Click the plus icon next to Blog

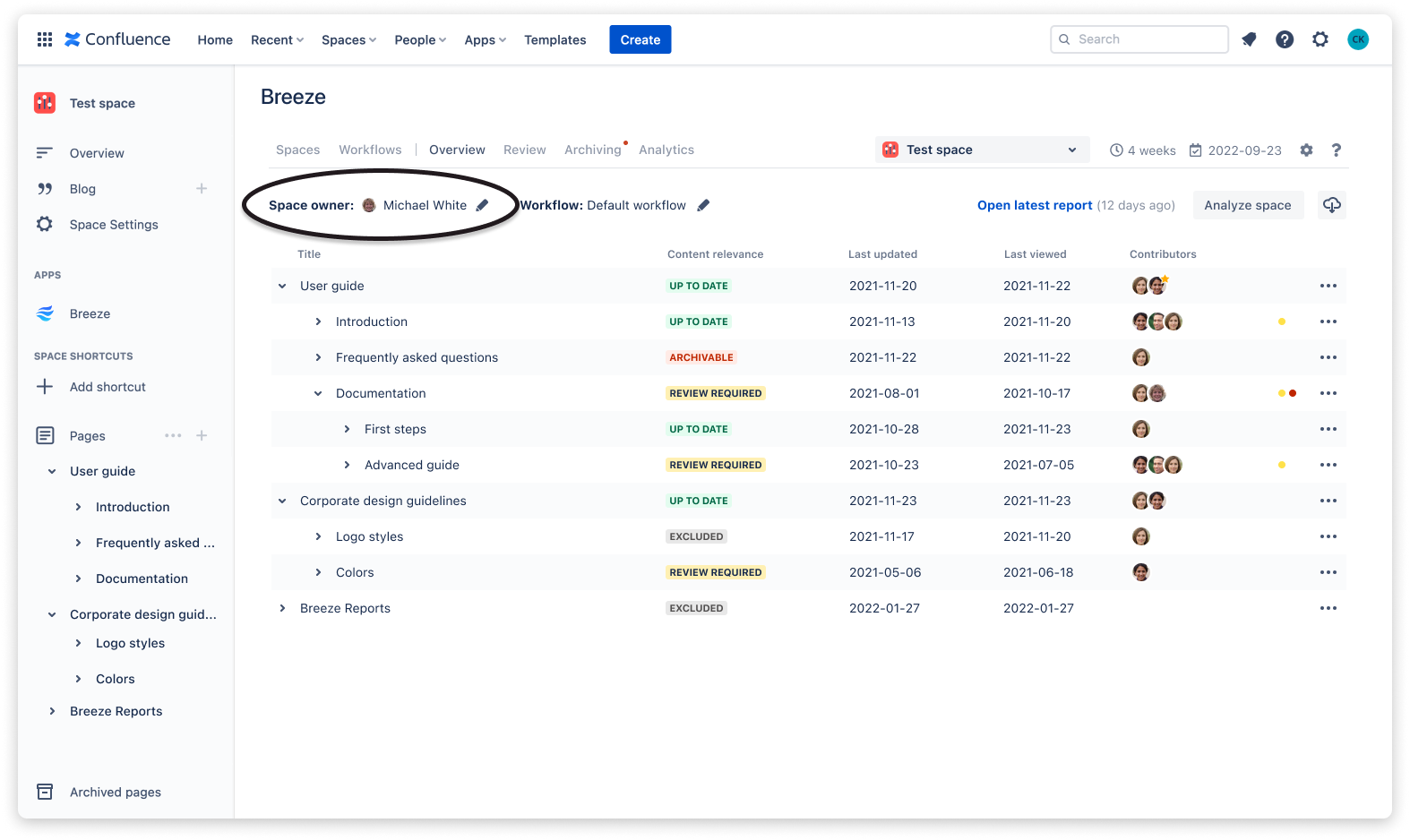(202, 189)
